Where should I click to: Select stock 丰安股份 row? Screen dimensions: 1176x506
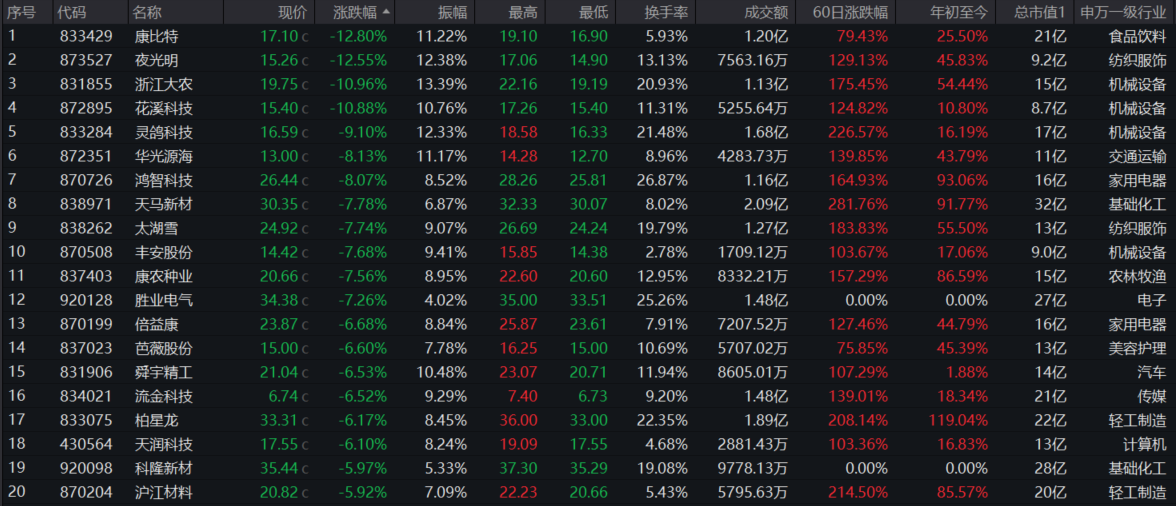(x=588, y=252)
